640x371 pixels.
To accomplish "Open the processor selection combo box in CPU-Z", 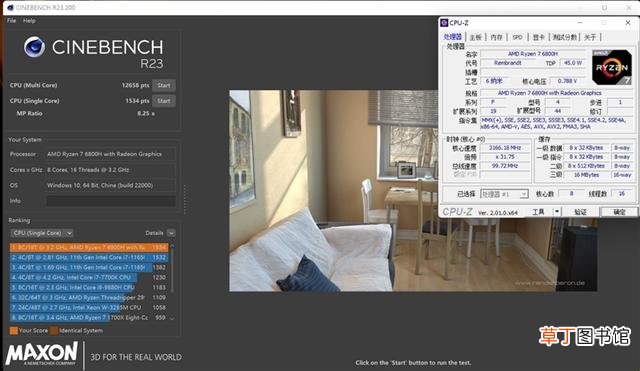I will pos(504,194).
